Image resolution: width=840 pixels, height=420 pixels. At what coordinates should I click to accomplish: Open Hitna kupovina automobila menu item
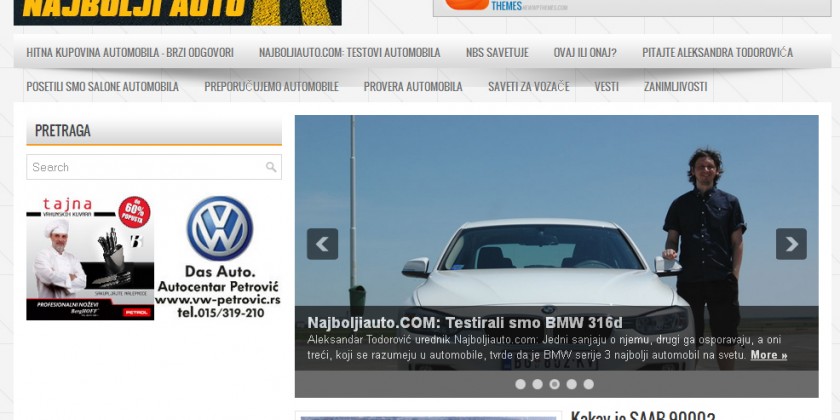(130, 52)
